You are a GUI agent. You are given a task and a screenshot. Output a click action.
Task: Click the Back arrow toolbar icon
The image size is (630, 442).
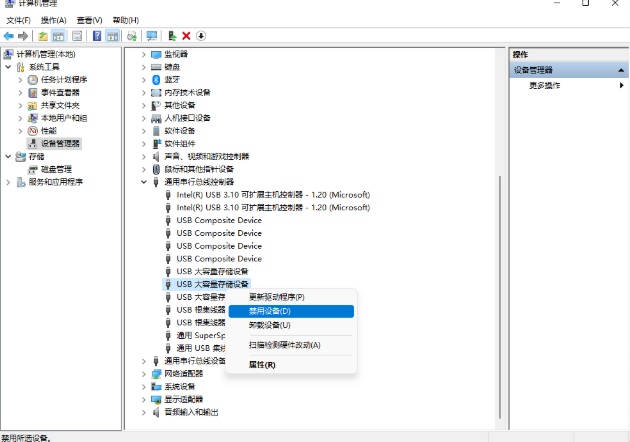(x=8, y=35)
